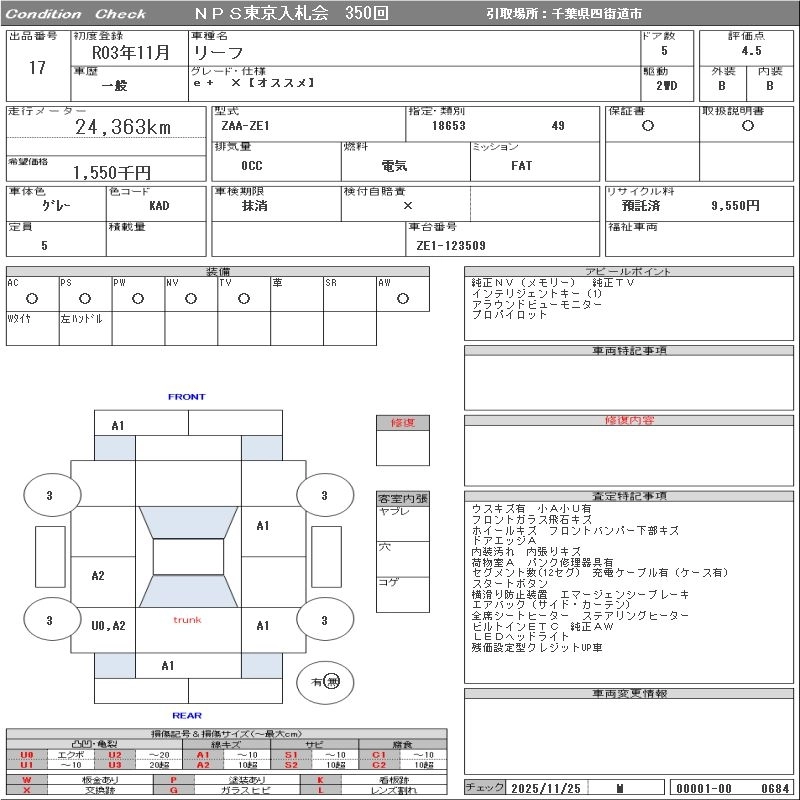Click the 車両変更情報 section header
This screenshot has width=800, height=800.
click(629, 693)
